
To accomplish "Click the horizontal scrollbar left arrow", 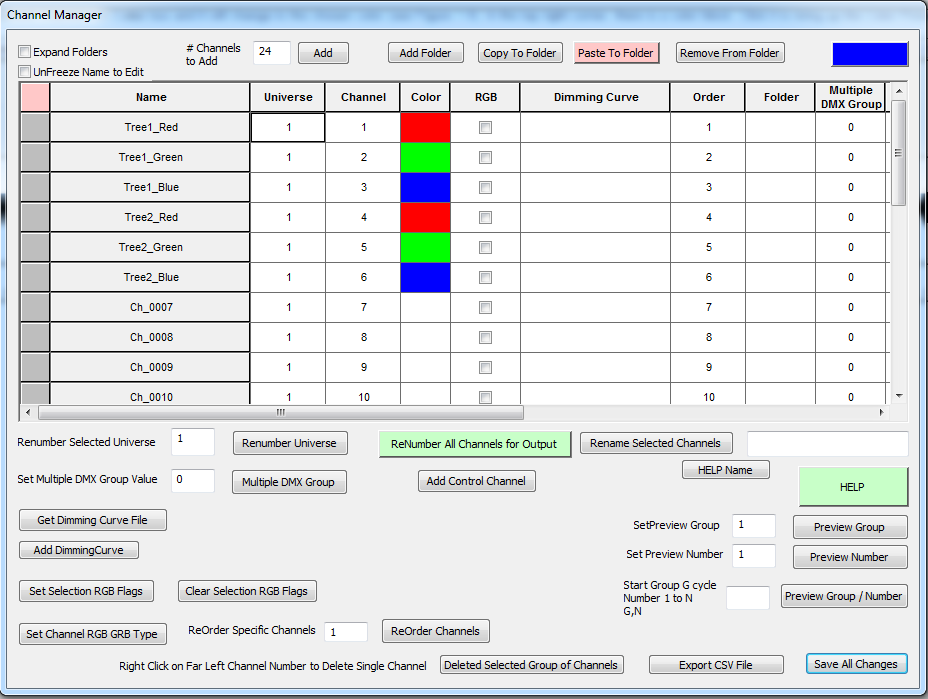I will point(28,412).
